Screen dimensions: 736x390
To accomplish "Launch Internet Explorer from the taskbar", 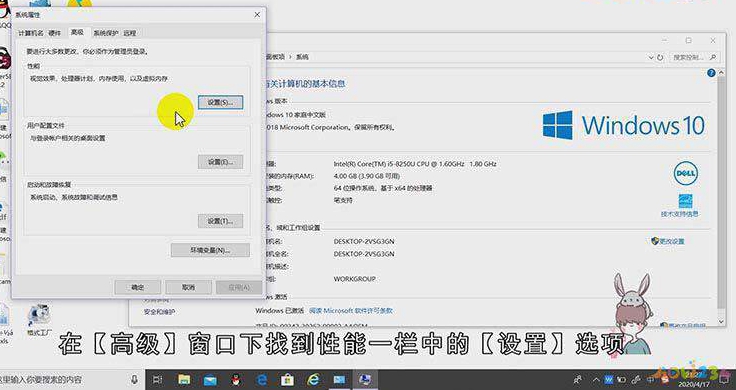I will tap(313, 379).
